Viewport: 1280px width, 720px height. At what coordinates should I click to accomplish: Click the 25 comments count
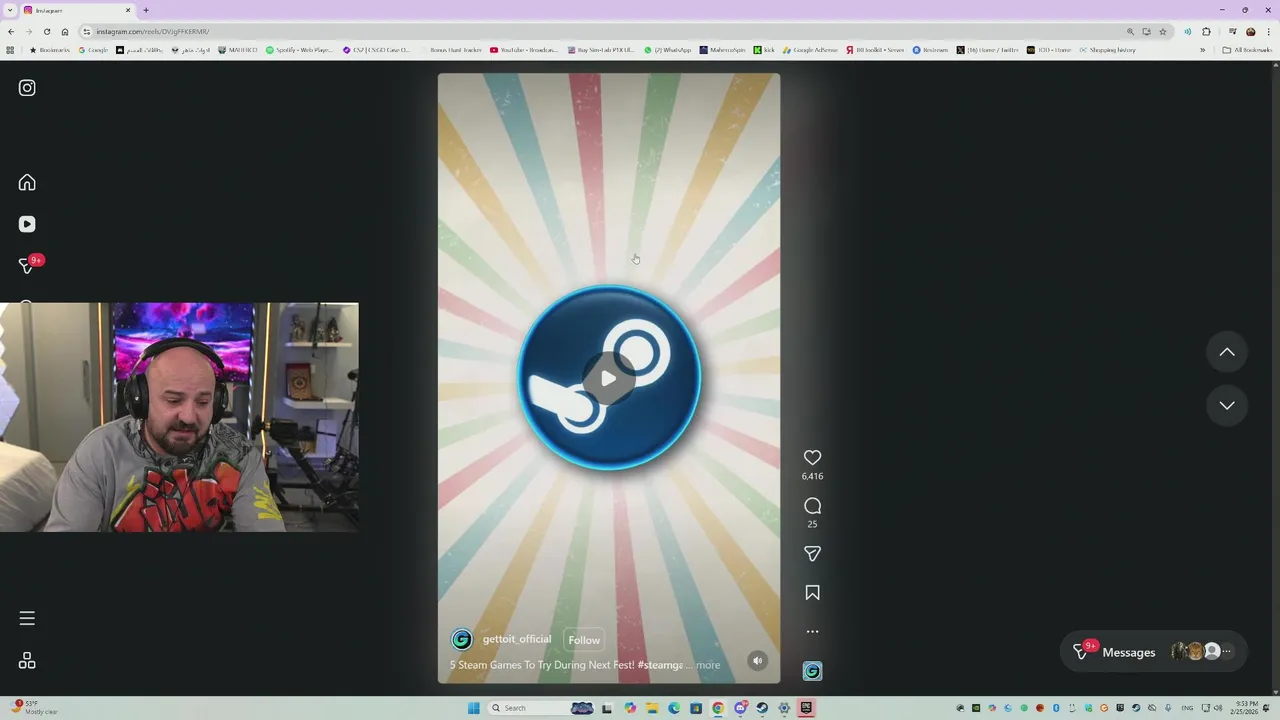[x=812, y=524]
